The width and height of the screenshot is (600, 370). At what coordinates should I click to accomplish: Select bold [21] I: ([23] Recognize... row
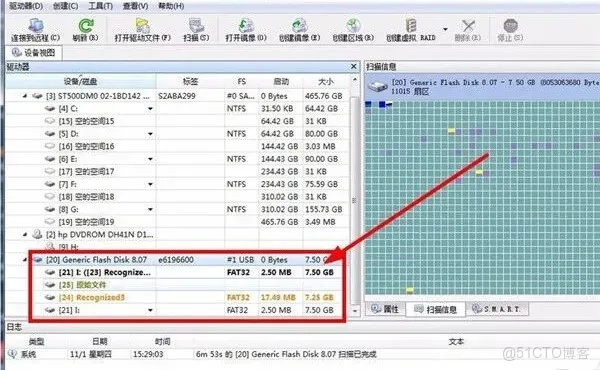click(178, 272)
